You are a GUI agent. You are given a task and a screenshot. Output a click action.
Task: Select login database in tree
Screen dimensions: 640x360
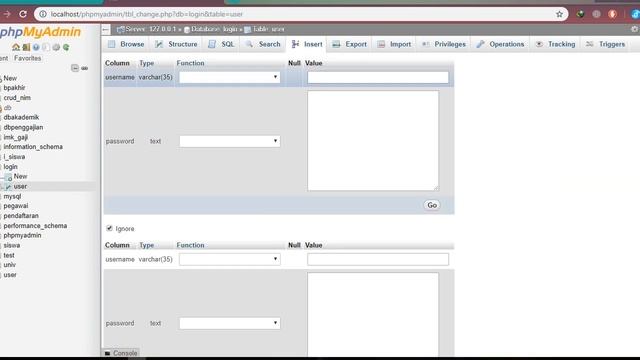pyautogui.click(x=10, y=167)
